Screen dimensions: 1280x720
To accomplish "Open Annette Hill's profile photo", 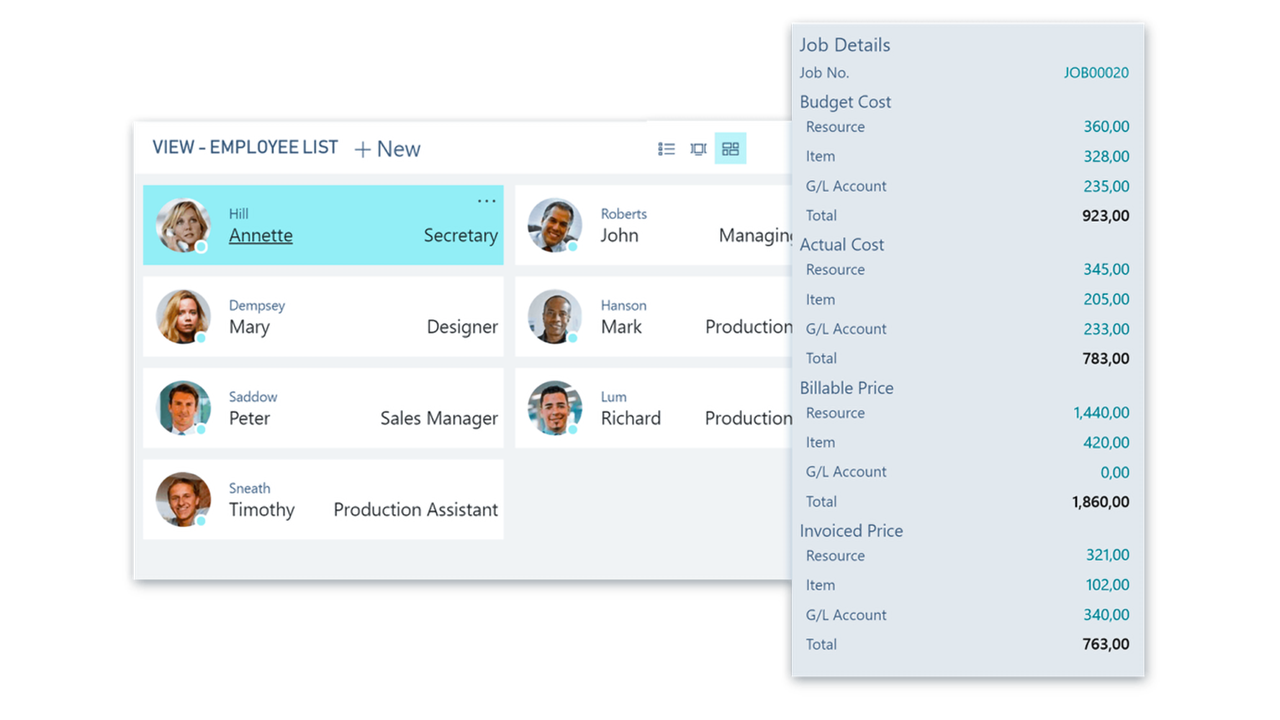I will click(183, 226).
